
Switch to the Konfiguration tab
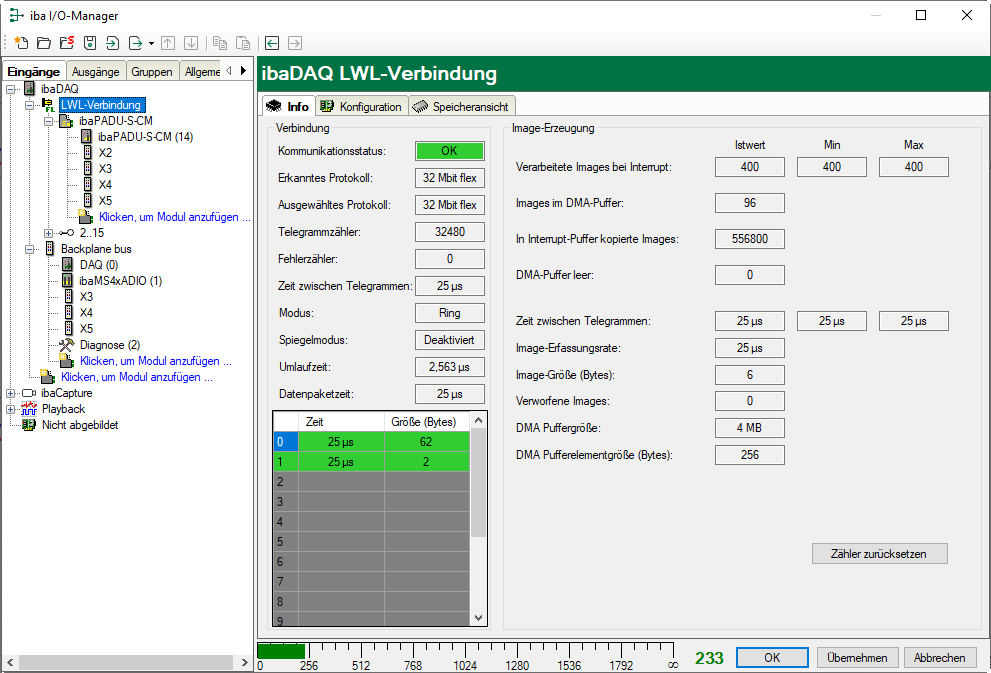[361, 107]
